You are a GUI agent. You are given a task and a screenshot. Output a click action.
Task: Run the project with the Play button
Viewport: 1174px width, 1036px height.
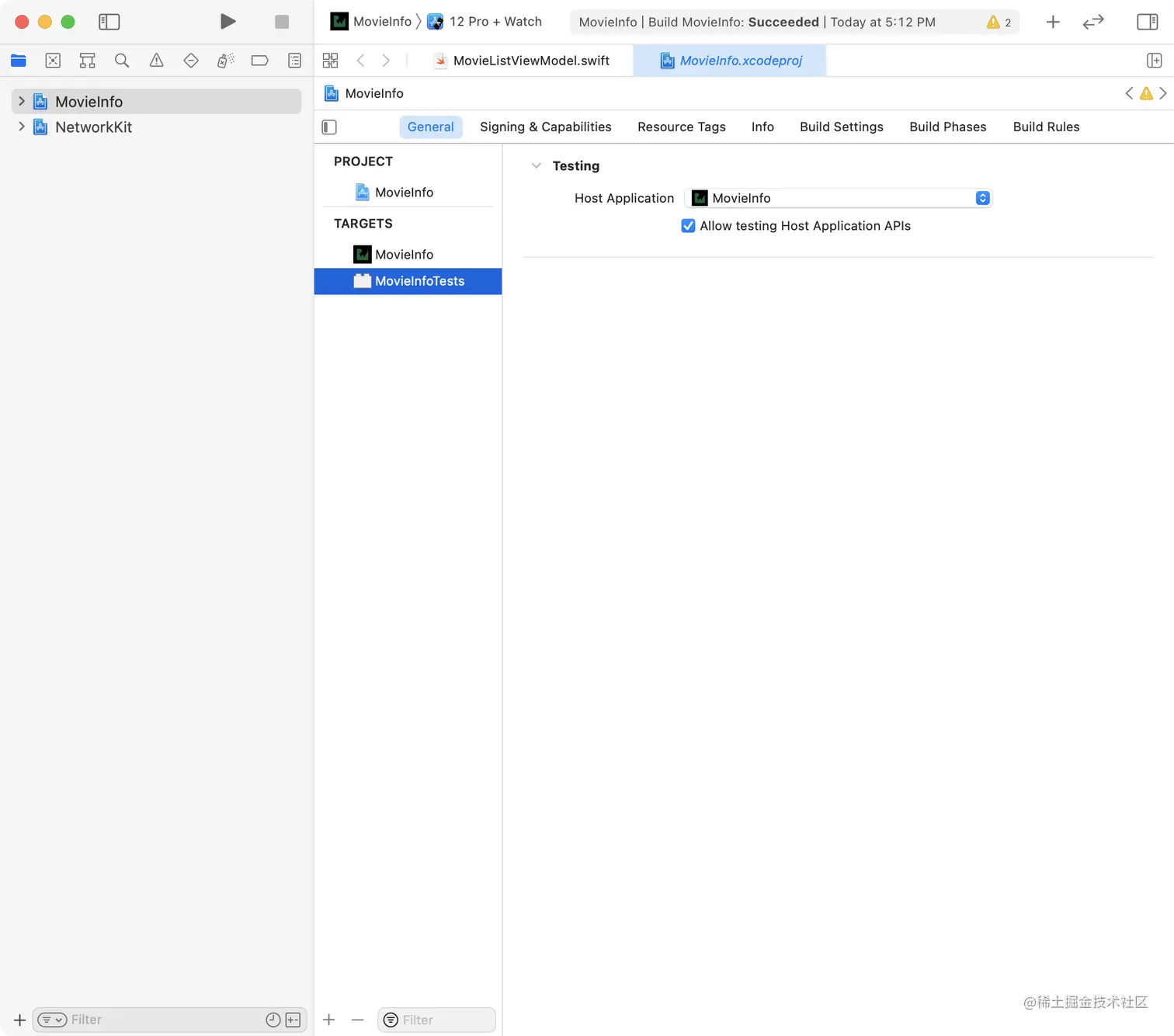click(228, 22)
